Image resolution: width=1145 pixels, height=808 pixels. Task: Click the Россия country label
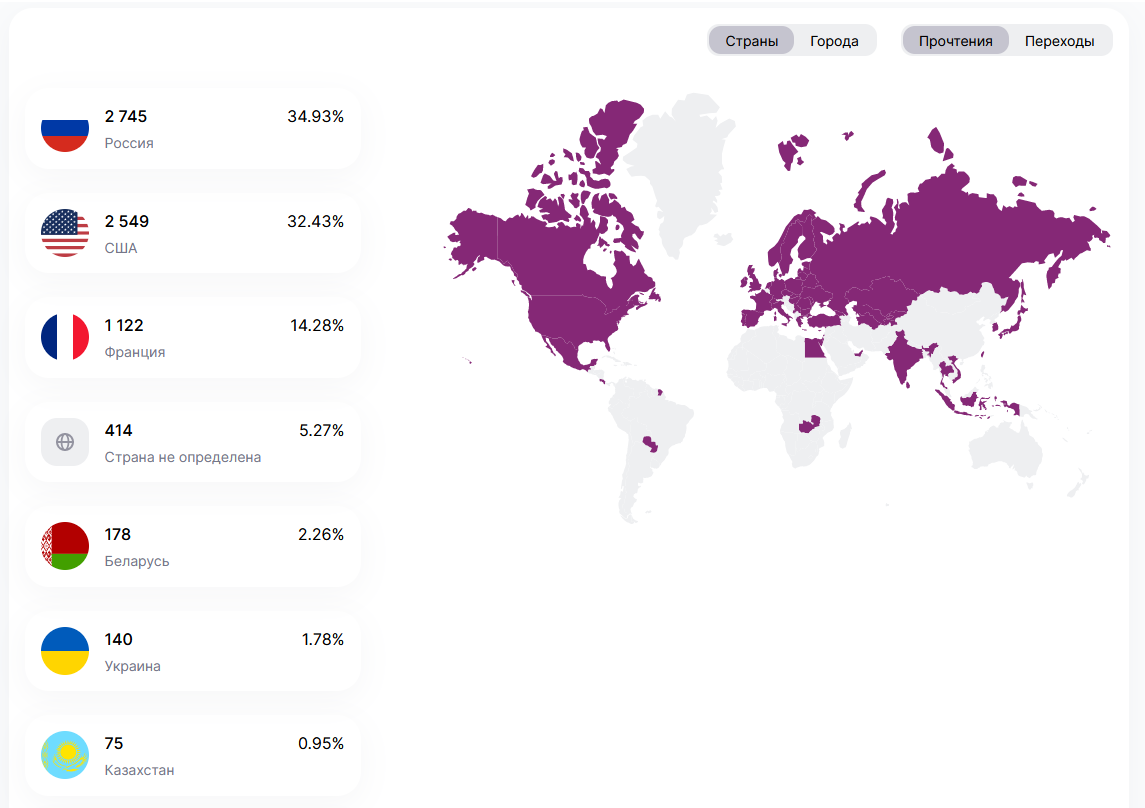point(129,143)
